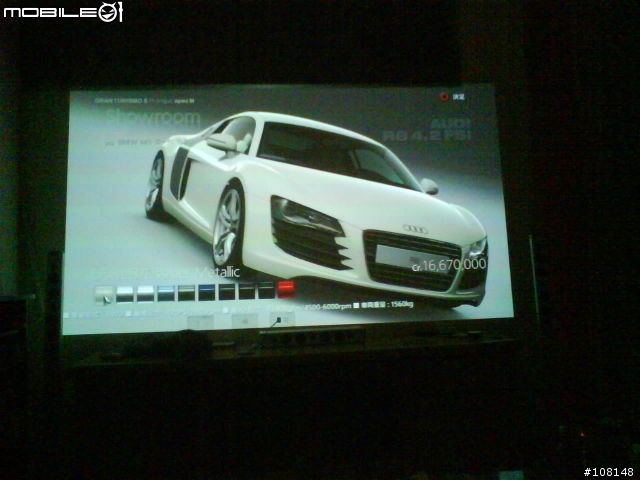Select the sixth blue paint swatch
640x480 pixels.
coord(207,292)
